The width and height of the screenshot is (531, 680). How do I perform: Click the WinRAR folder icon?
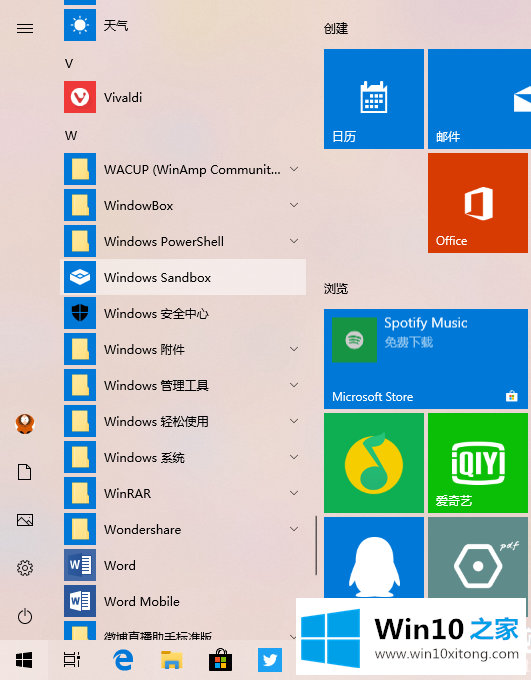(80, 493)
